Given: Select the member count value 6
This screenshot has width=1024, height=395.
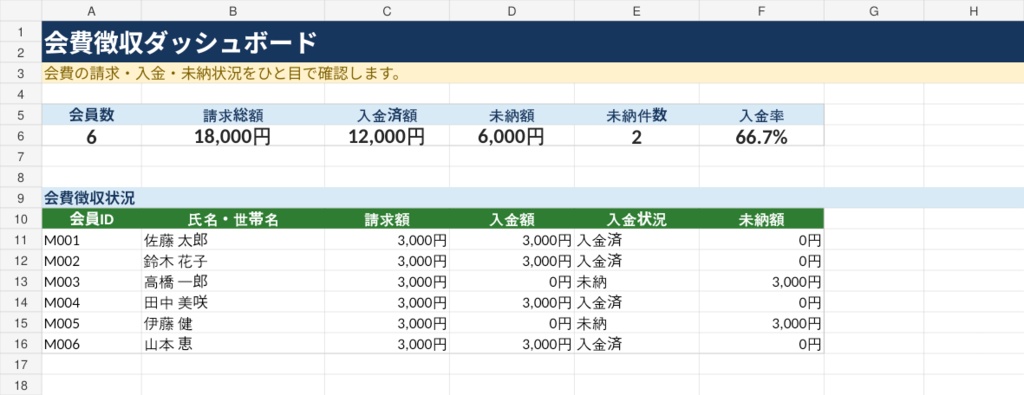Looking at the screenshot, I should [91, 136].
